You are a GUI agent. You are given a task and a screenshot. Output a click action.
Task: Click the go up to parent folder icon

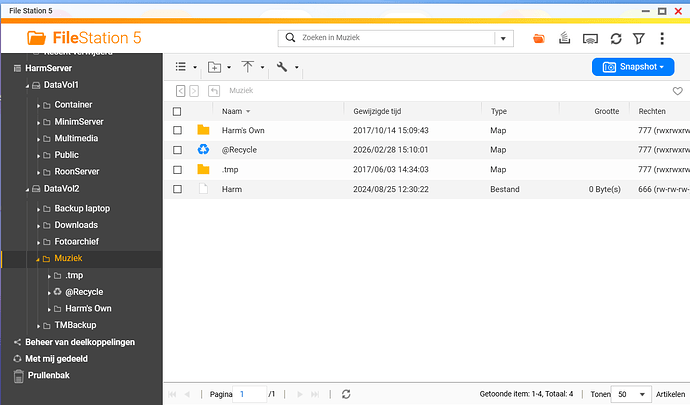click(x=214, y=91)
